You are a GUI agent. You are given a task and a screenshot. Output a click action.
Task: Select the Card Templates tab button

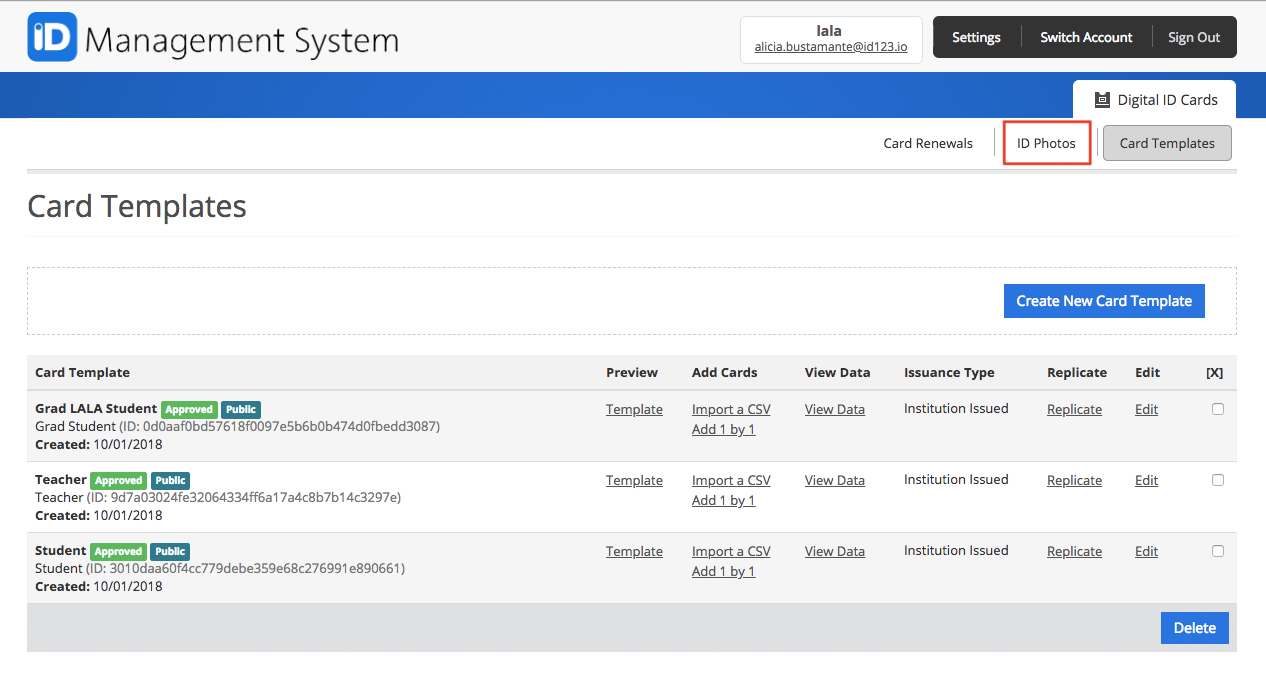(1167, 143)
